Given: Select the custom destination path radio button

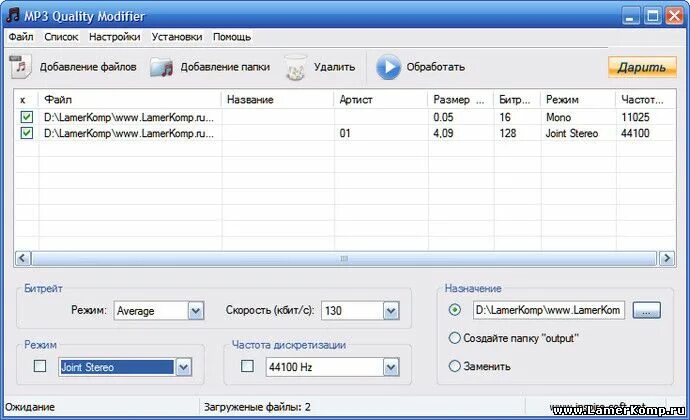Looking at the screenshot, I should tap(455, 310).
